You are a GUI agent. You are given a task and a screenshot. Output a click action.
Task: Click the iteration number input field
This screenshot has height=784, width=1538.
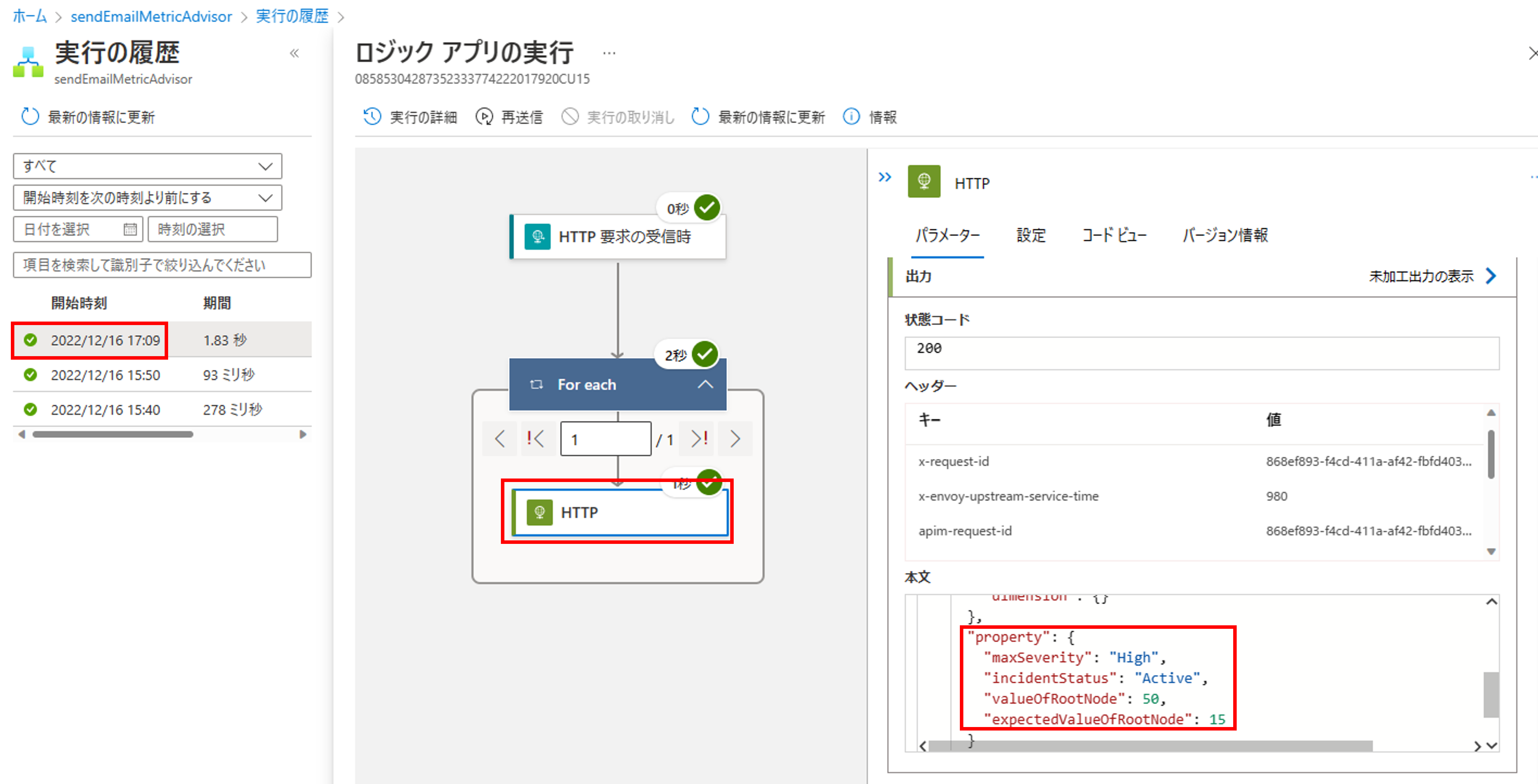[x=605, y=439]
